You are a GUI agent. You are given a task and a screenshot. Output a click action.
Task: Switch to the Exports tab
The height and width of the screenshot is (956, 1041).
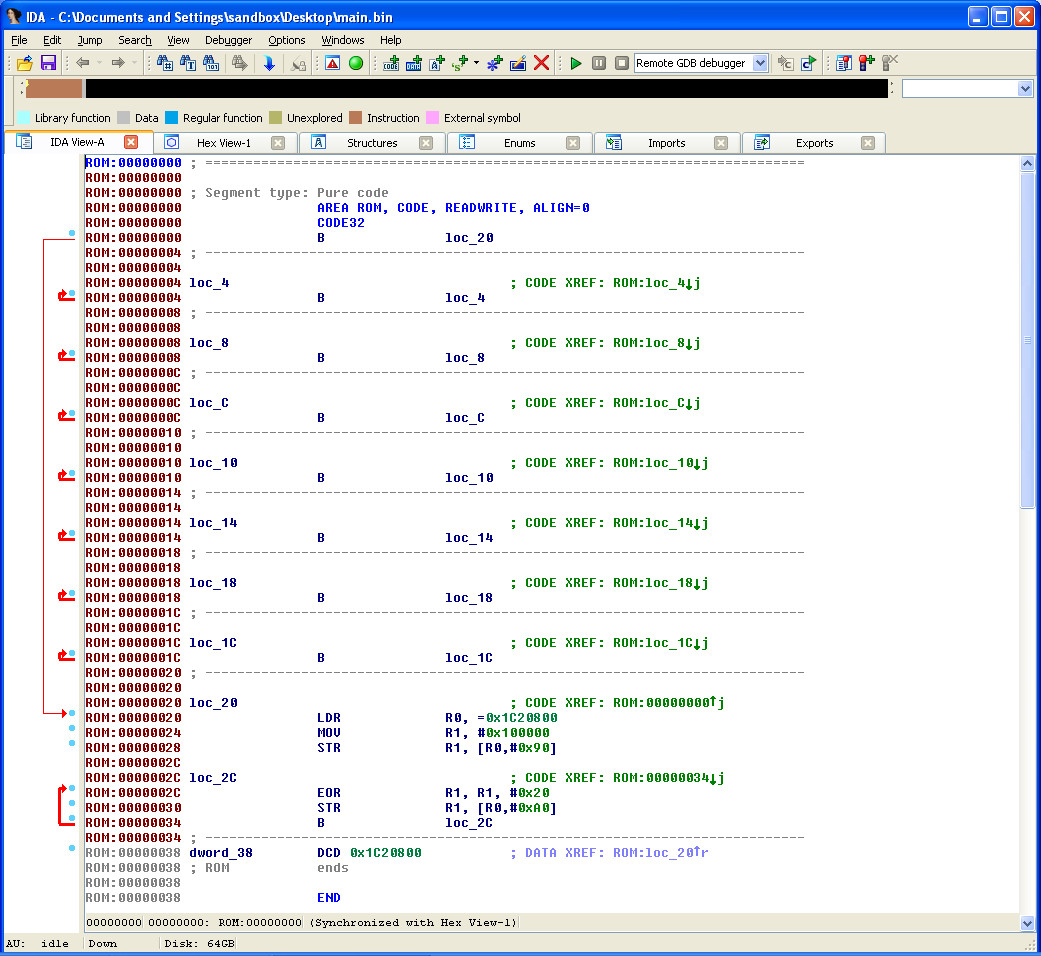click(814, 143)
